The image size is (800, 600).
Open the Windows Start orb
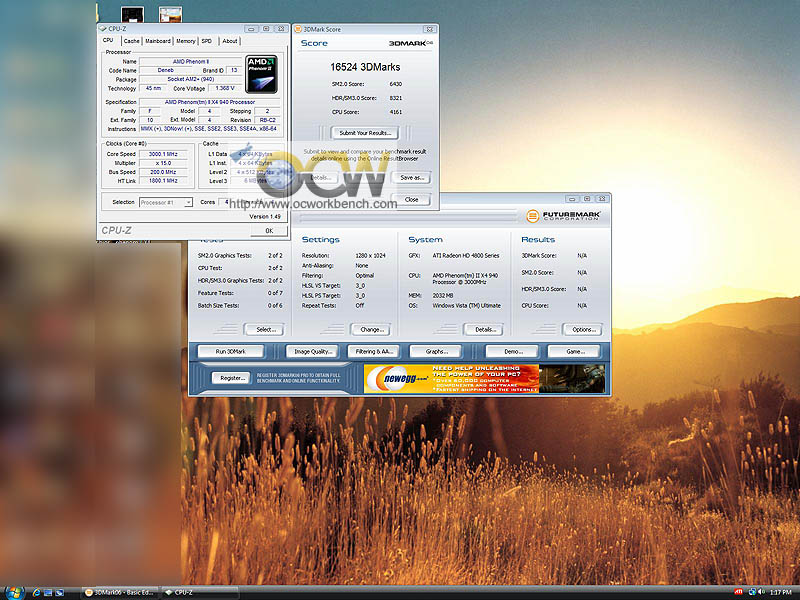(x=14, y=593)
